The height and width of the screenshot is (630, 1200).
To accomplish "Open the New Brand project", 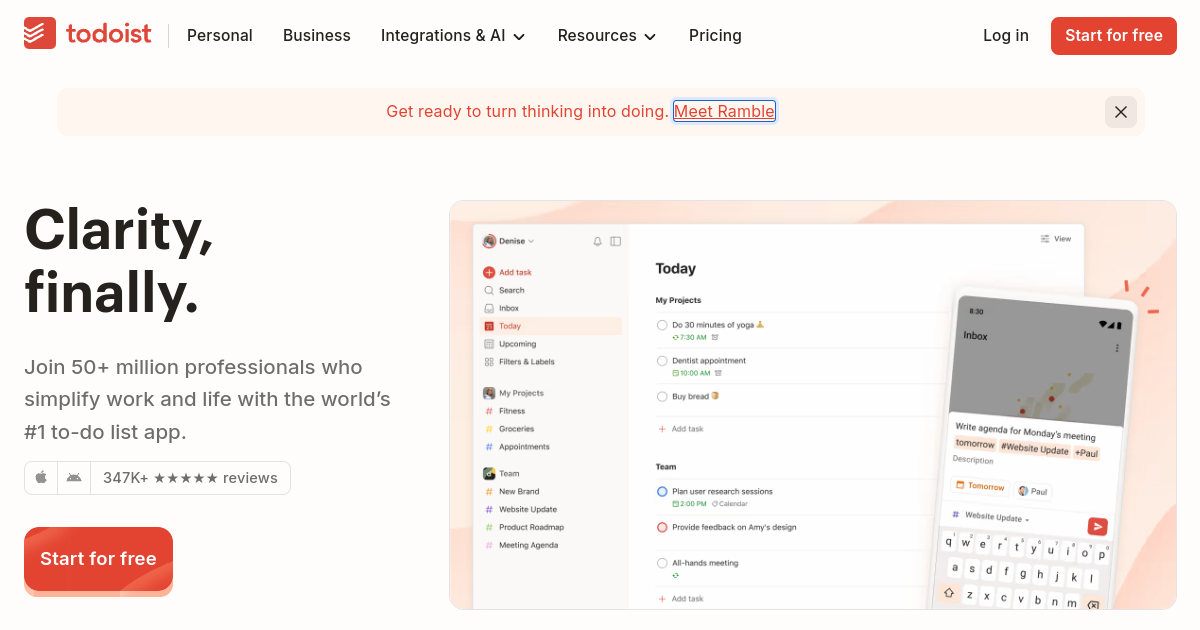I will point(512,491).
